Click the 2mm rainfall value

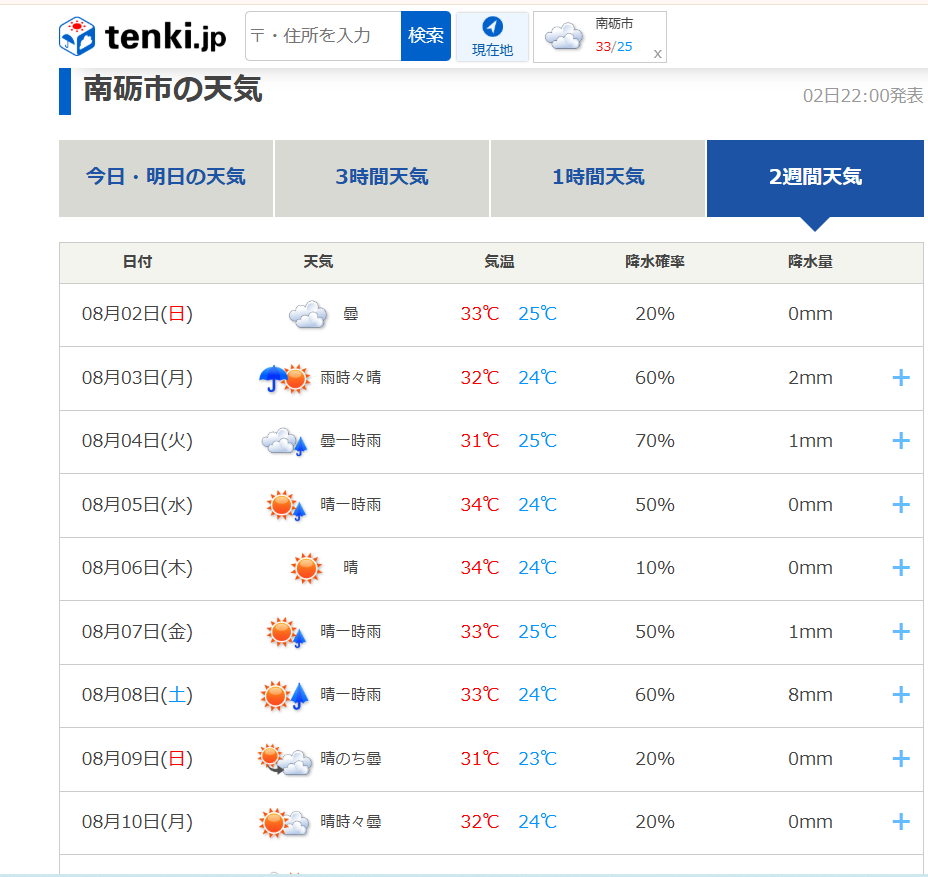[x=810, y=378]
